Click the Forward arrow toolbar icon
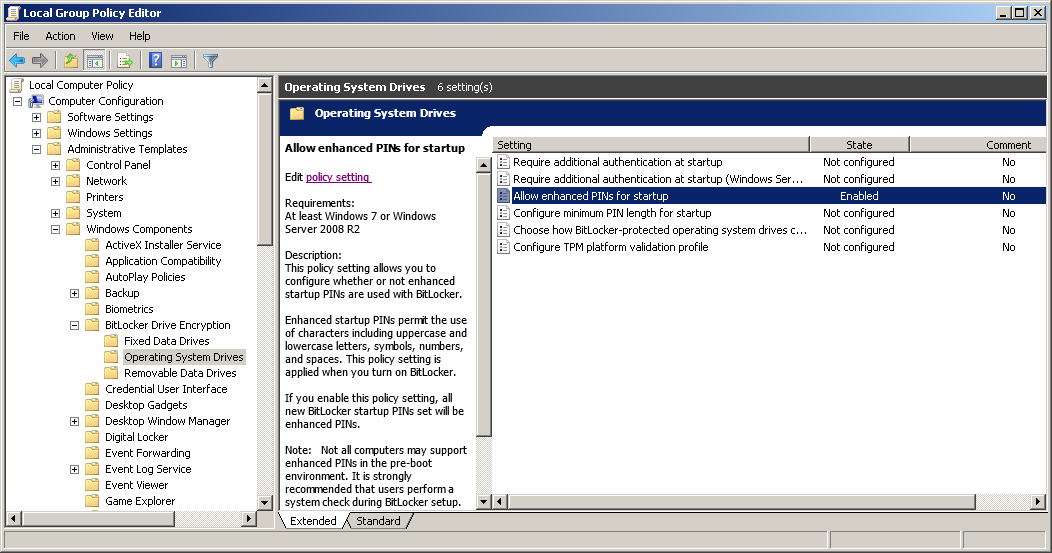1052x553 pixels. pyautogui.click(x=40, y=60)
